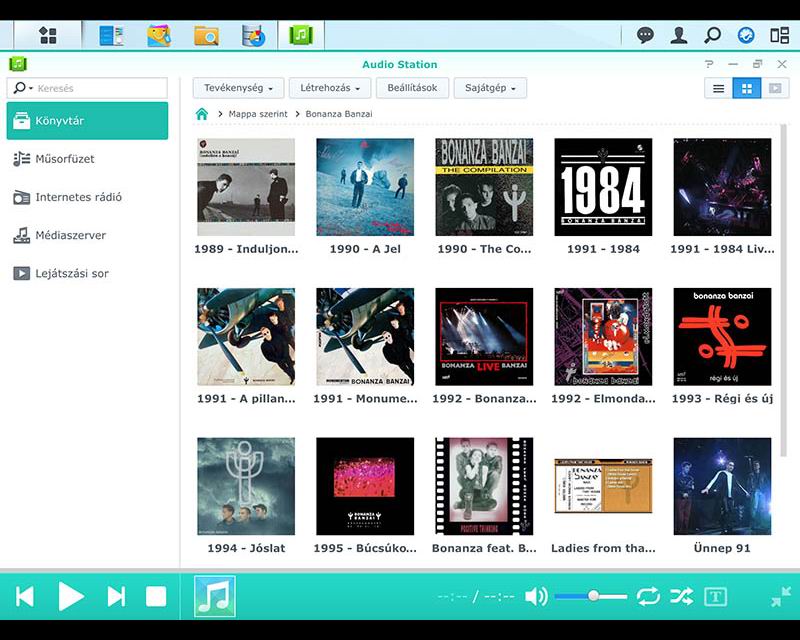The image size is (800, 640).
Task: Click the home breadcrumb icon
Action: [202, 114]
